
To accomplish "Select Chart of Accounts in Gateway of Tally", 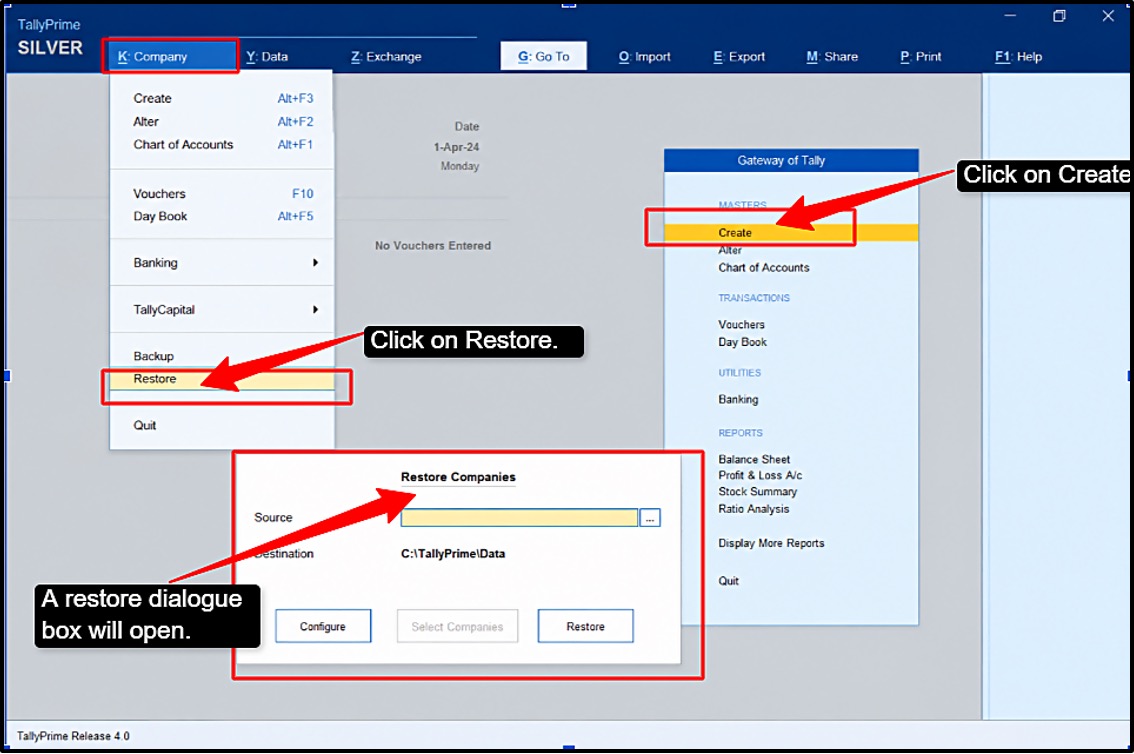I will tap(764, 267).
